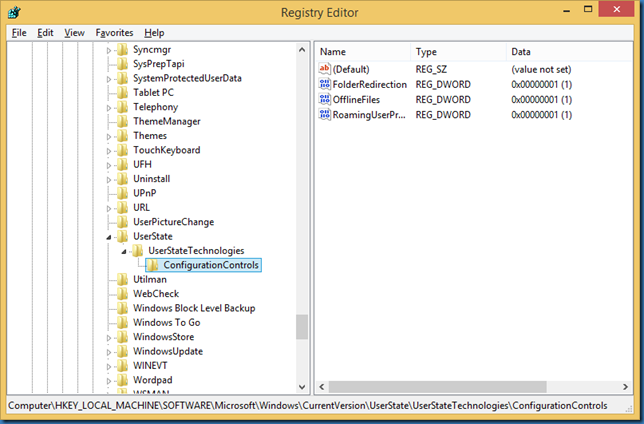Screen dimensions: 644x424
Task: Expand the TouchKeyboard key
Action: (109, 151)
